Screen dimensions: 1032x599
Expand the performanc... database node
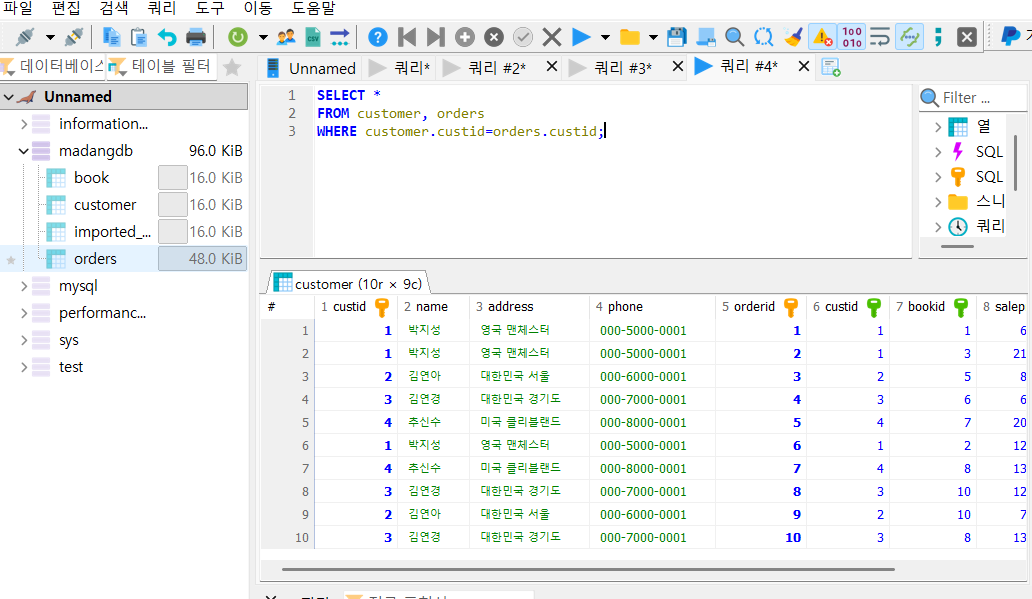point(24,313)
